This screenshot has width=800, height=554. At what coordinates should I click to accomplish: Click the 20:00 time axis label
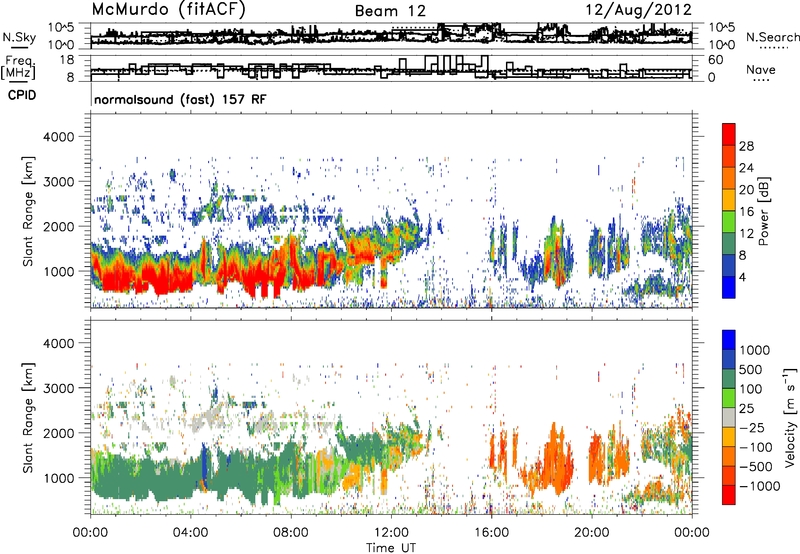coord(592,533)
